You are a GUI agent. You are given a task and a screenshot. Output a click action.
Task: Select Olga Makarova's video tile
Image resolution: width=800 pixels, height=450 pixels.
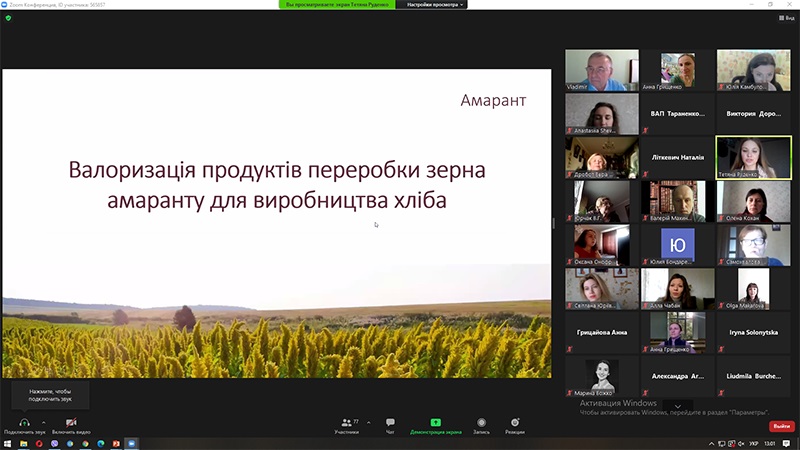(x=754, y=289)
